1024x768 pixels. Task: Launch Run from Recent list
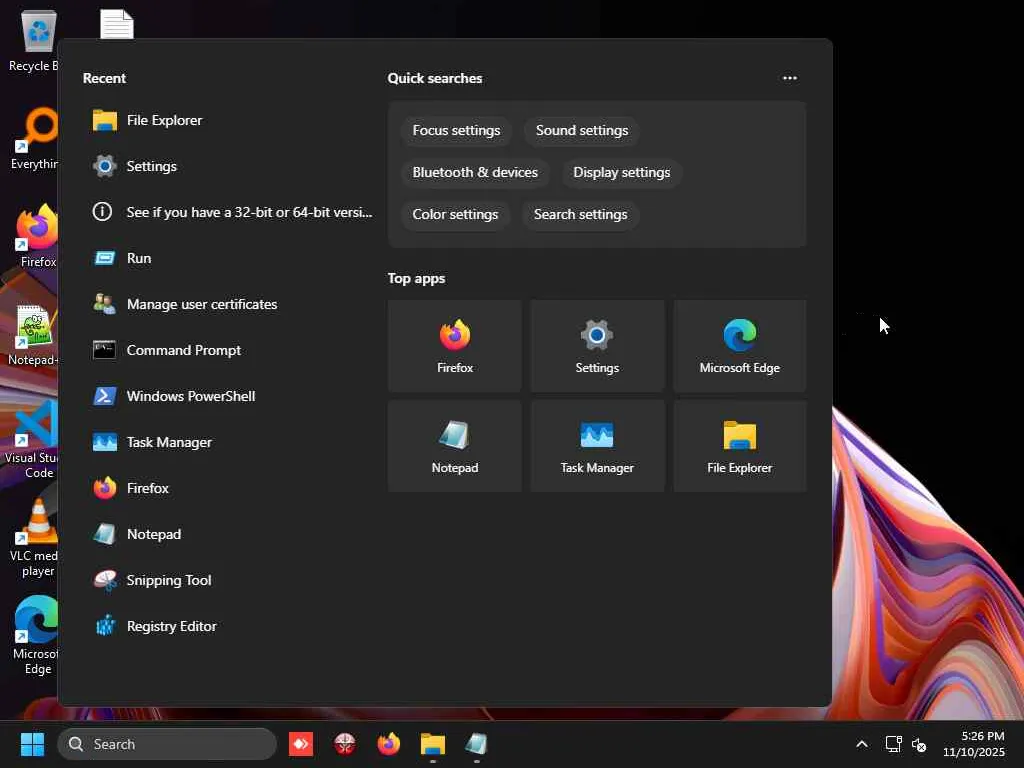click(x=227, y=258)
